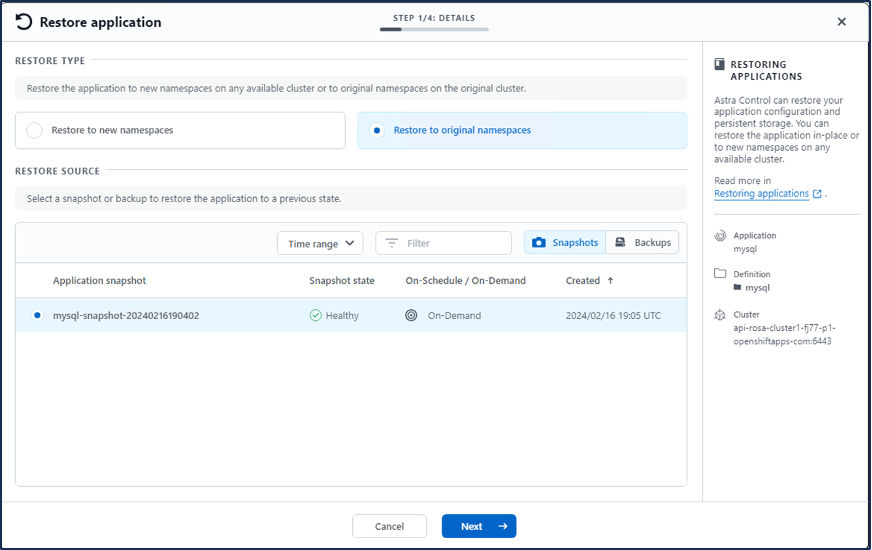The width and height of the screenshot is (872, 550).
Task: Switch to the Snapshots tab
Action: coord(565,243)
